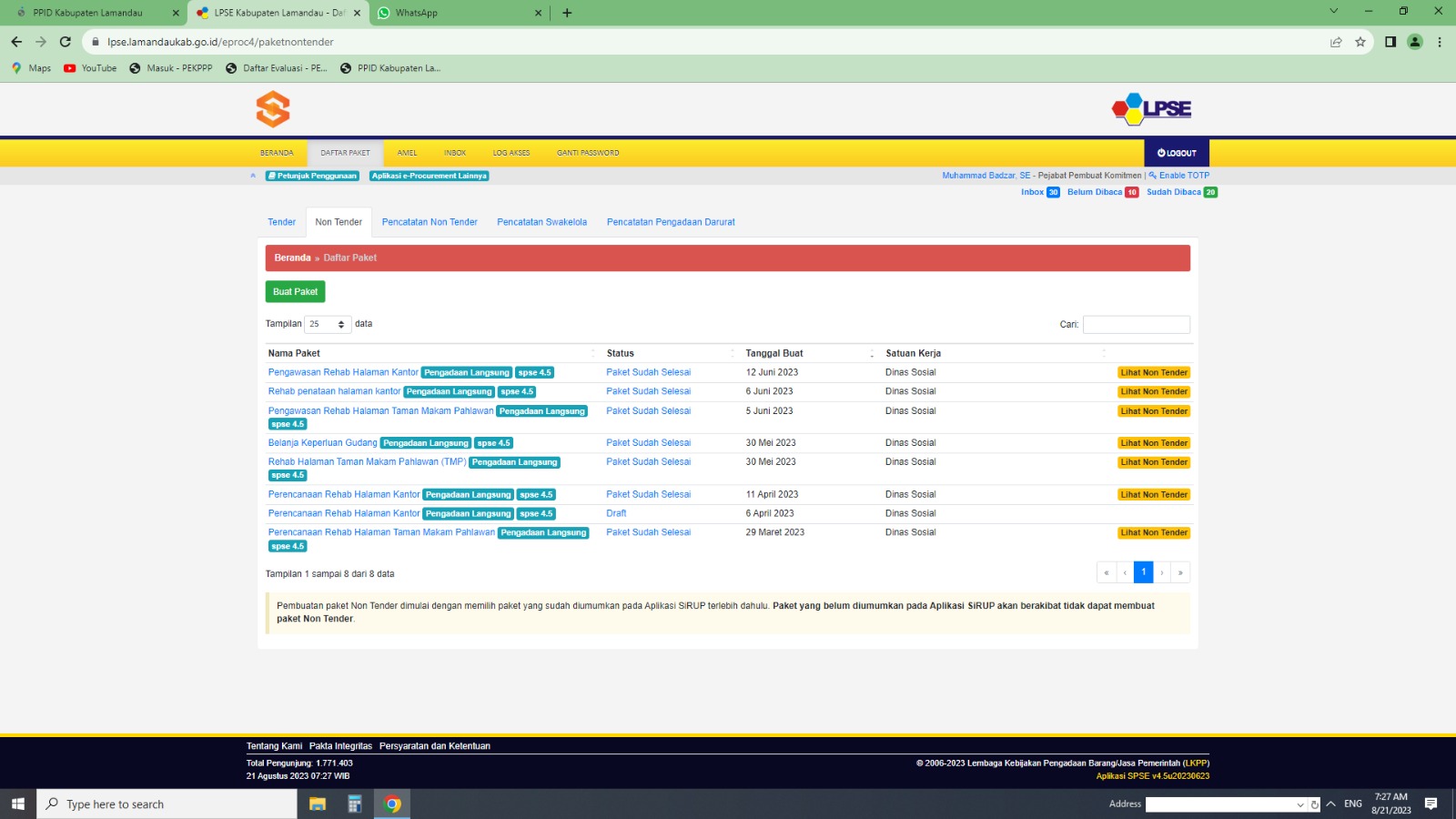The width and height of the screenshot is (1456, 819).
Task: Open Chrome profile avatar icon
Action: pyautogui.click(x=1414, y=42)
